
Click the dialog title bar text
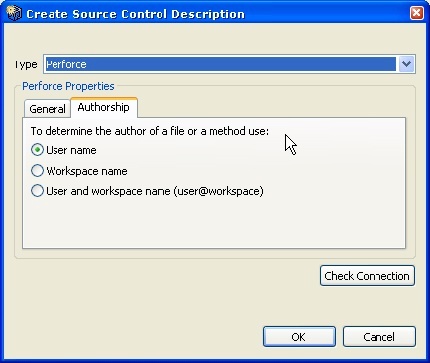point(135,14)
